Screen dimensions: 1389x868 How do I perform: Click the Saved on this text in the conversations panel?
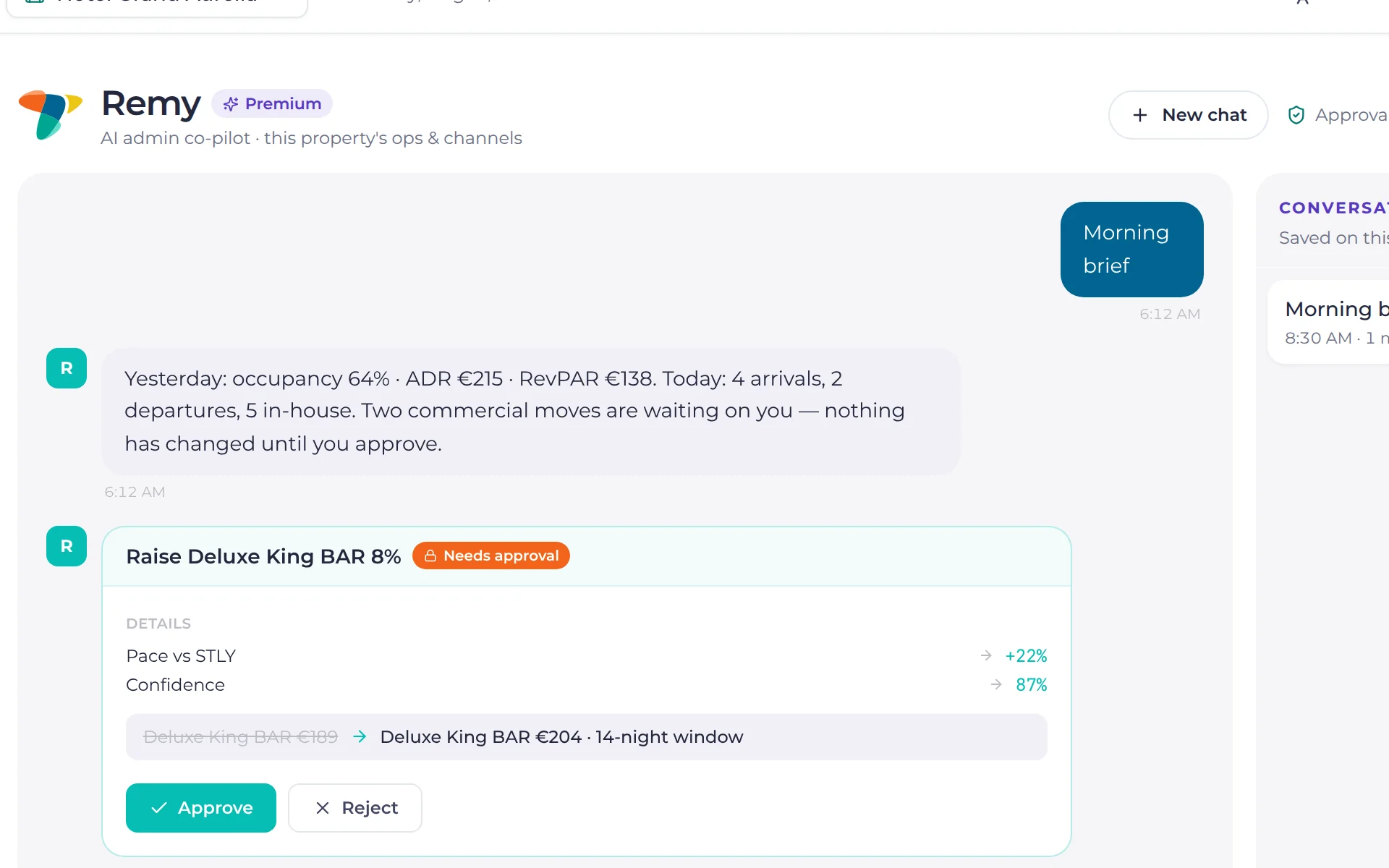pos(1333,238)
